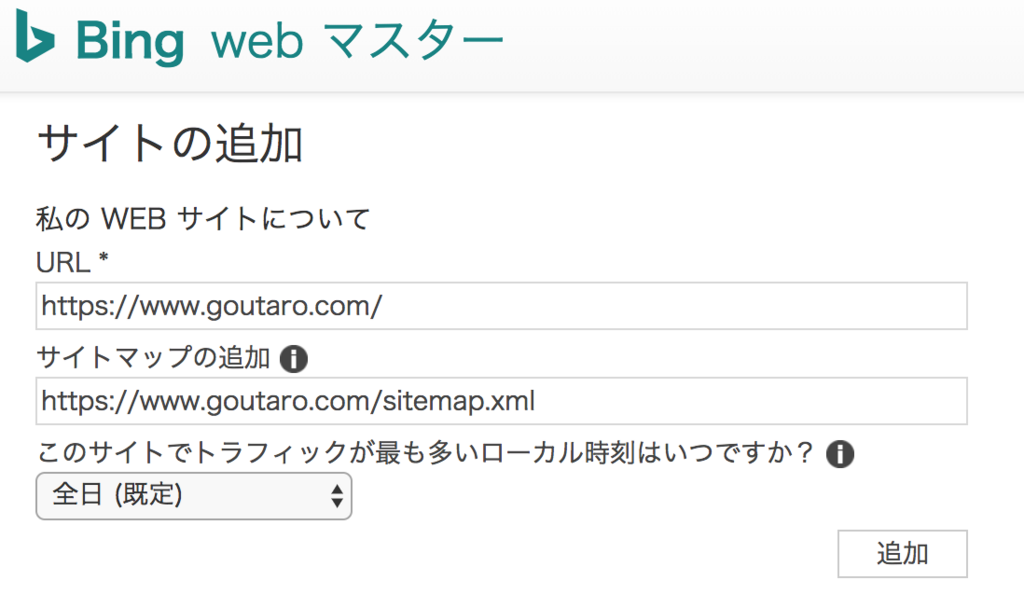Viewport: 1024px width, 608px height.
Task: Click the Bing 'b' logo icon
Action: [x=35, y=37]
